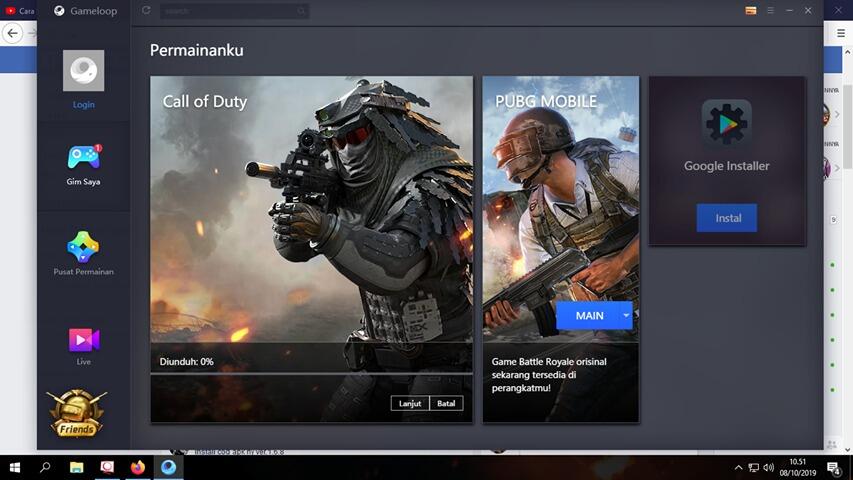Click the Gameloop taskbar icon
The width and height of the screenshot is (853, 480).
pos(169,467)
